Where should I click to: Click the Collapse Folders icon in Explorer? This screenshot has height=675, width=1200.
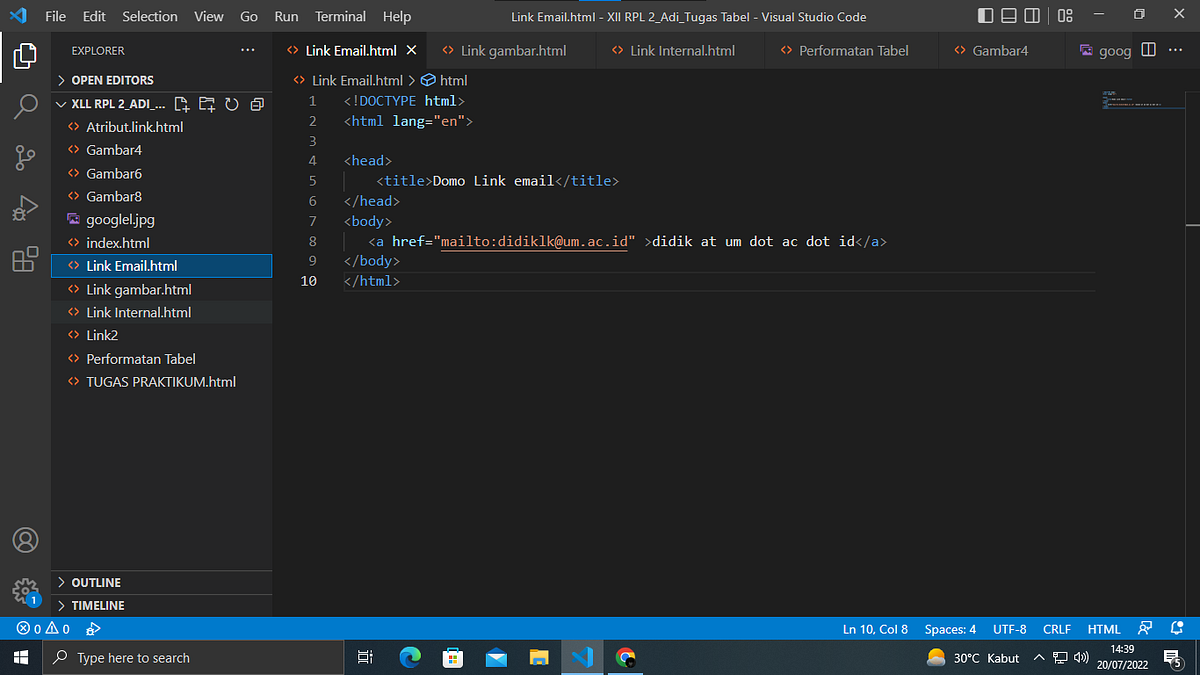click(257, 103)
